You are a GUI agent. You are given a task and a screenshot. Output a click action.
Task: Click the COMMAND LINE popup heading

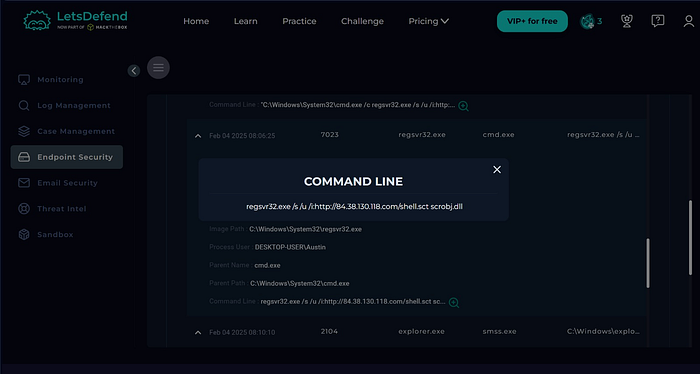coord(353,182)
